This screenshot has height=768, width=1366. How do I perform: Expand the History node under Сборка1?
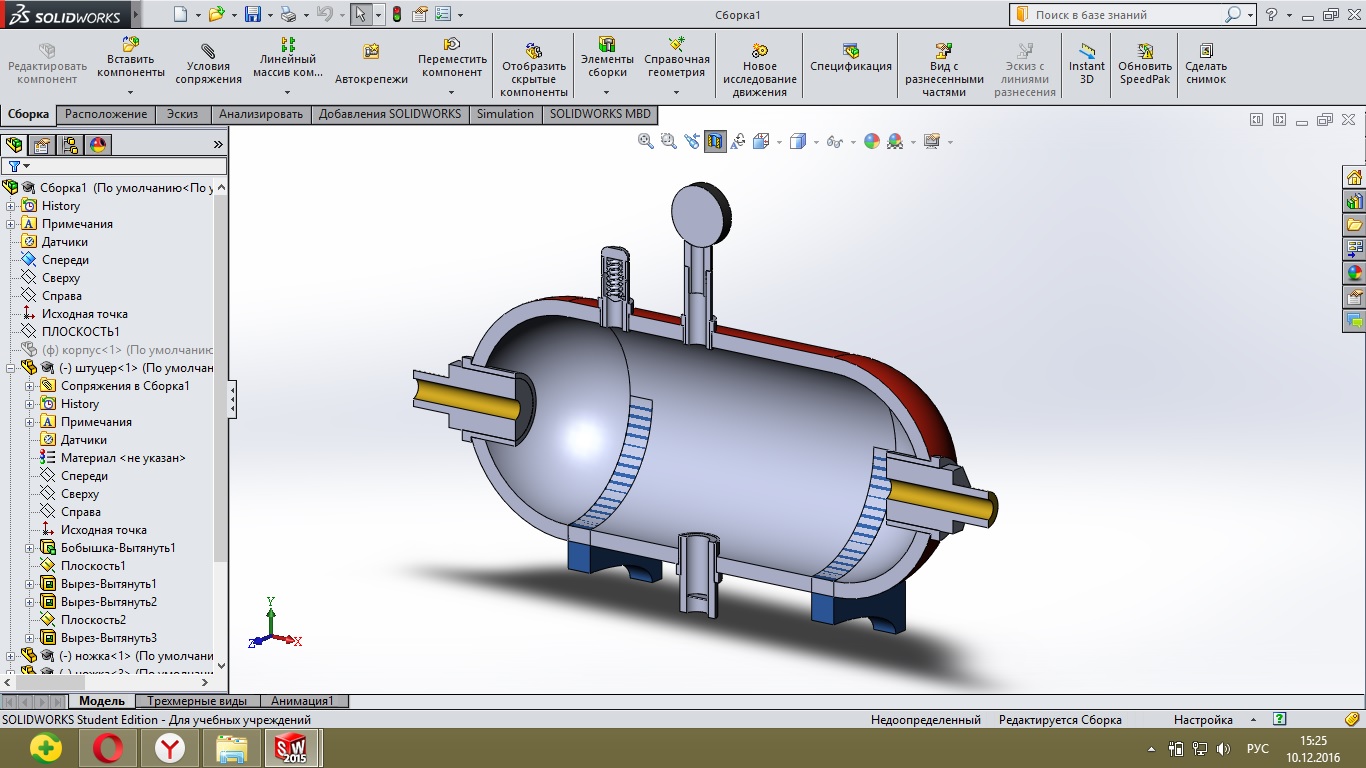pos(12,206)
